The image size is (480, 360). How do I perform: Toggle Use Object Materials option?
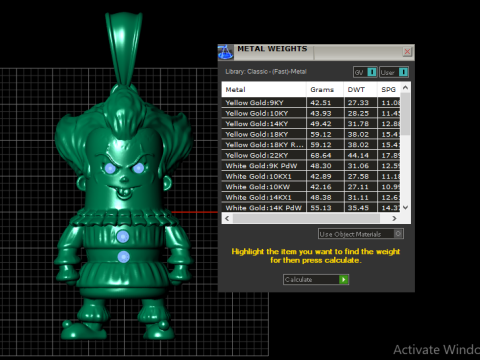[x=361, y=234]
